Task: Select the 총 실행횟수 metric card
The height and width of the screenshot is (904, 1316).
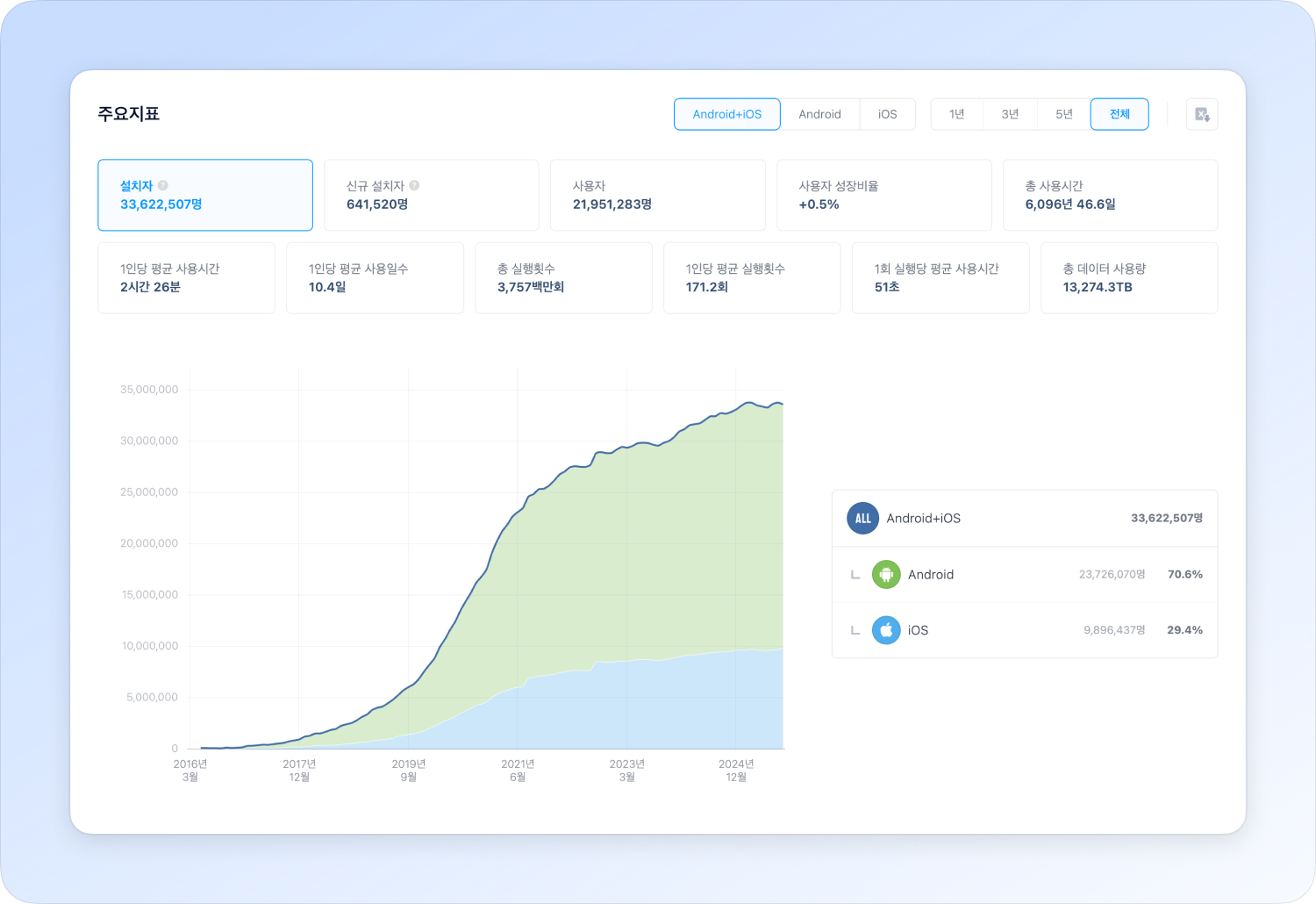Action: click(x=563, y=278)
